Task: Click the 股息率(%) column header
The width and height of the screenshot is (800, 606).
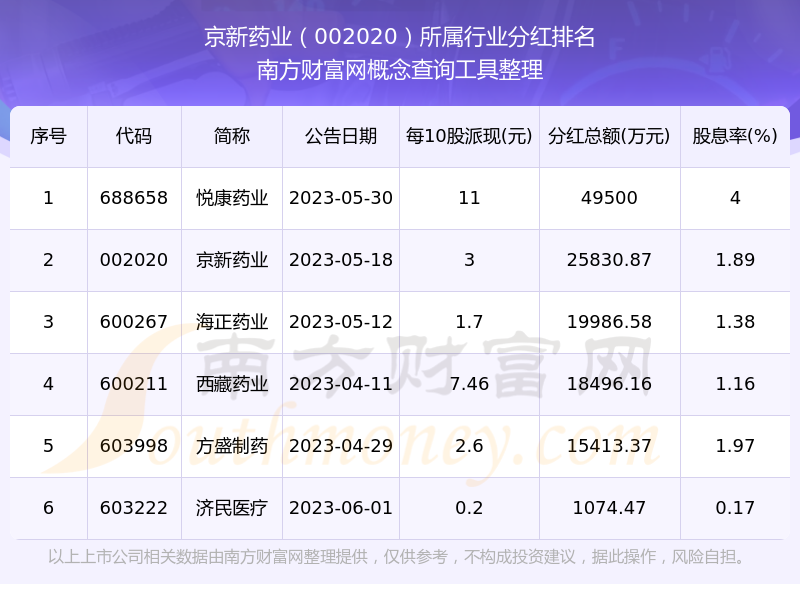Action: [x=735, y=136]
